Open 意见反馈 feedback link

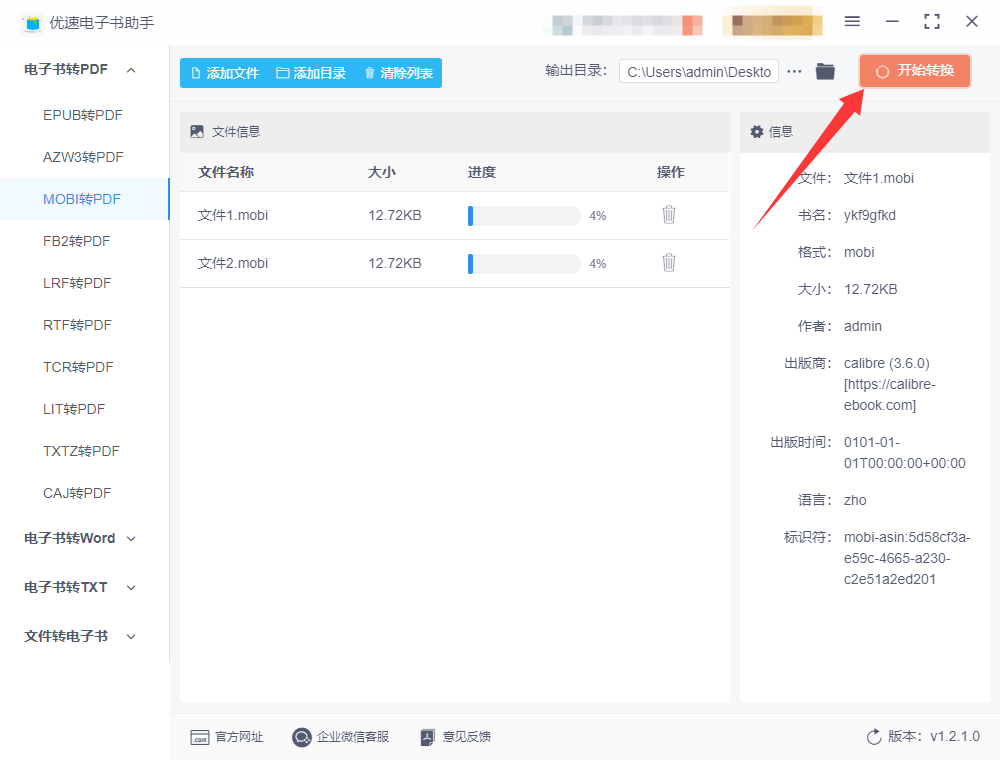[455, 737]
